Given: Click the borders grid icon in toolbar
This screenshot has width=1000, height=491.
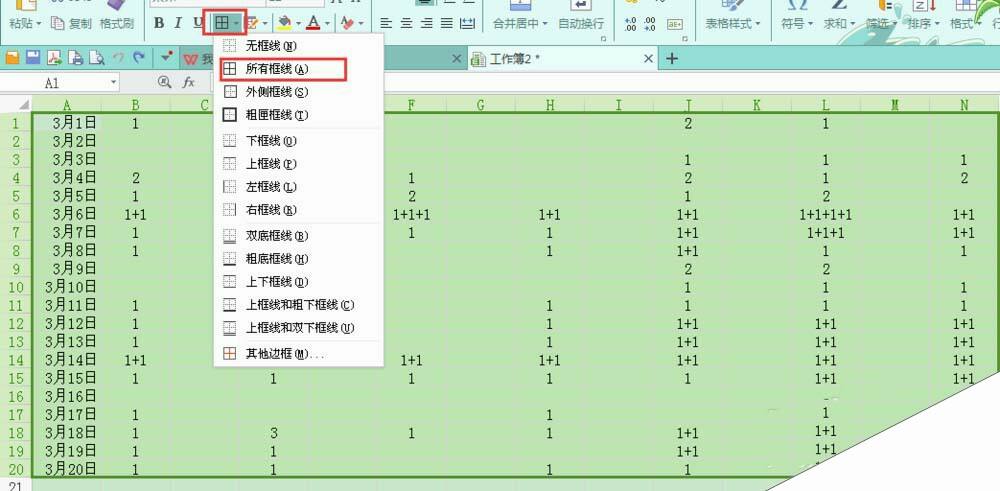Looking at the screenshot, I should 221,24.
